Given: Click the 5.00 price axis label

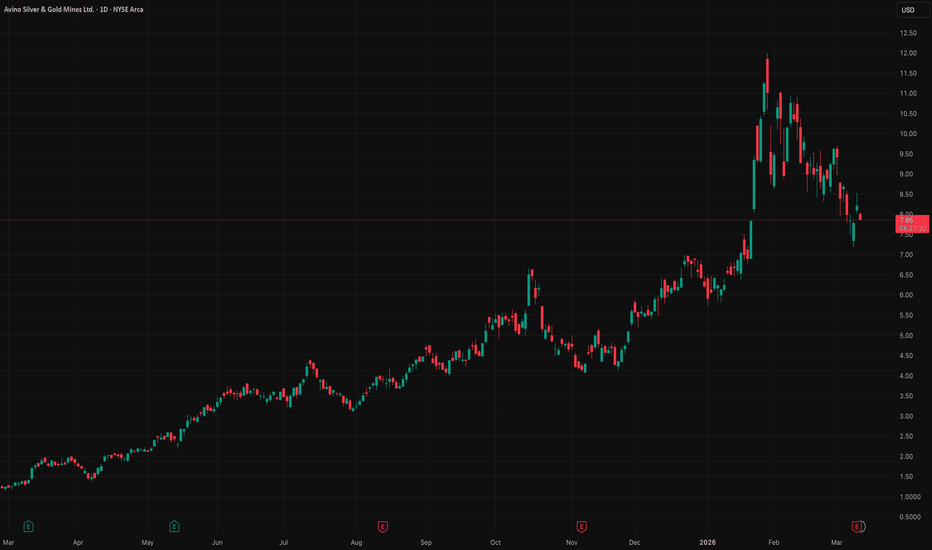Looking at the screenshot, I should click(x=906, y=335).
